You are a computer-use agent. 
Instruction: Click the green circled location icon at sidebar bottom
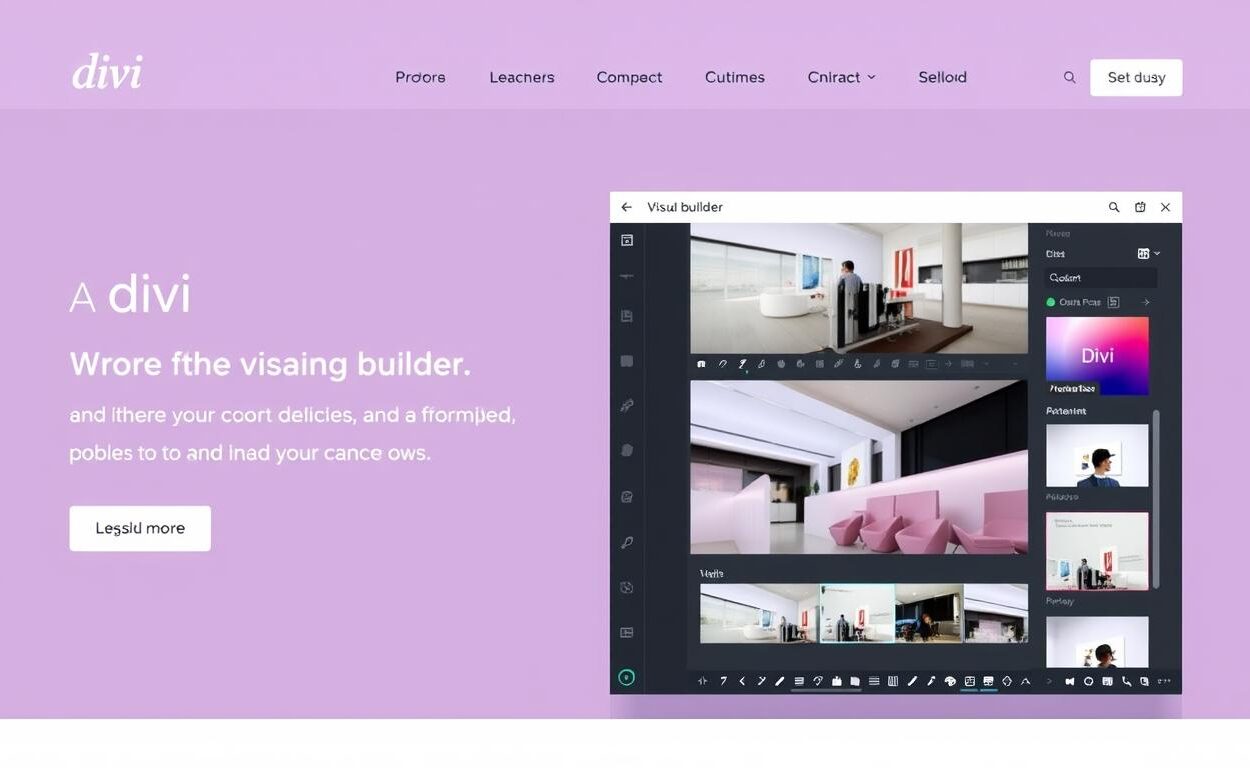[627, 677]
